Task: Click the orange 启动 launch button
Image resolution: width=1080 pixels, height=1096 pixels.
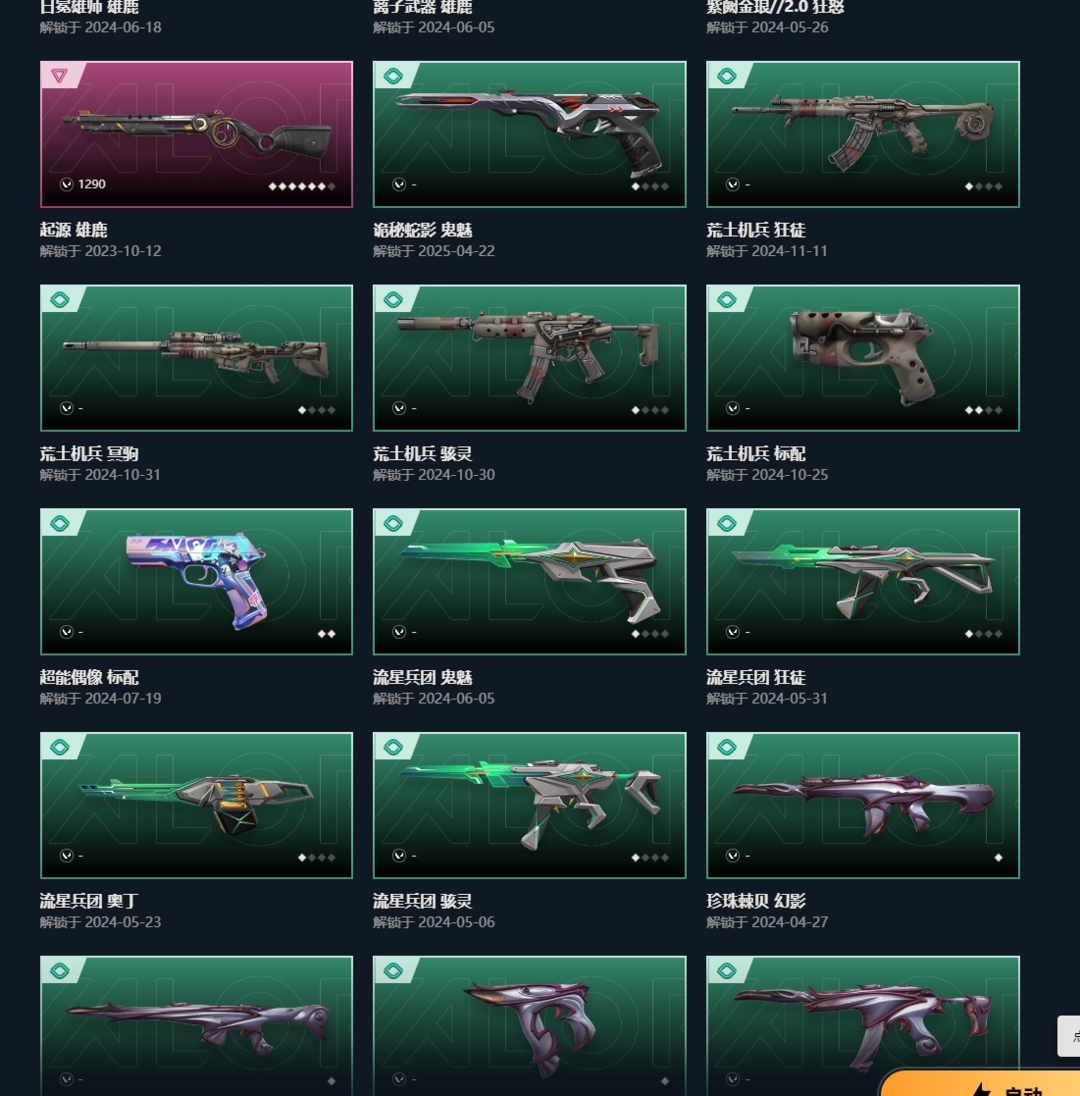Action: pyautogui.click(x=982, y=1083)
